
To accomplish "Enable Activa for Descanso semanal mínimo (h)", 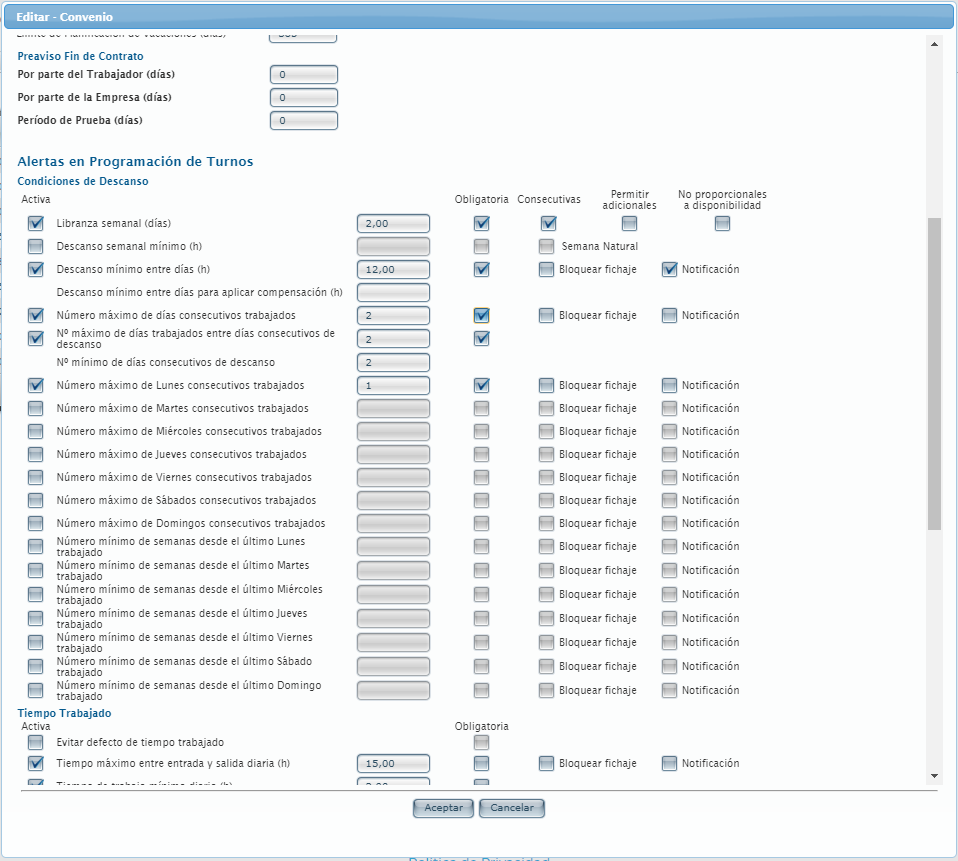I will (36, 246).
